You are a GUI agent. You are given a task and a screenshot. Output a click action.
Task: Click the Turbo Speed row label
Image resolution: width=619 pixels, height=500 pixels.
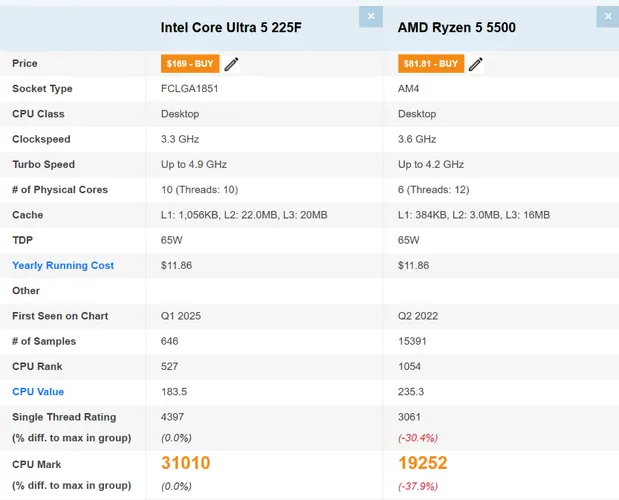pos(43,164)
